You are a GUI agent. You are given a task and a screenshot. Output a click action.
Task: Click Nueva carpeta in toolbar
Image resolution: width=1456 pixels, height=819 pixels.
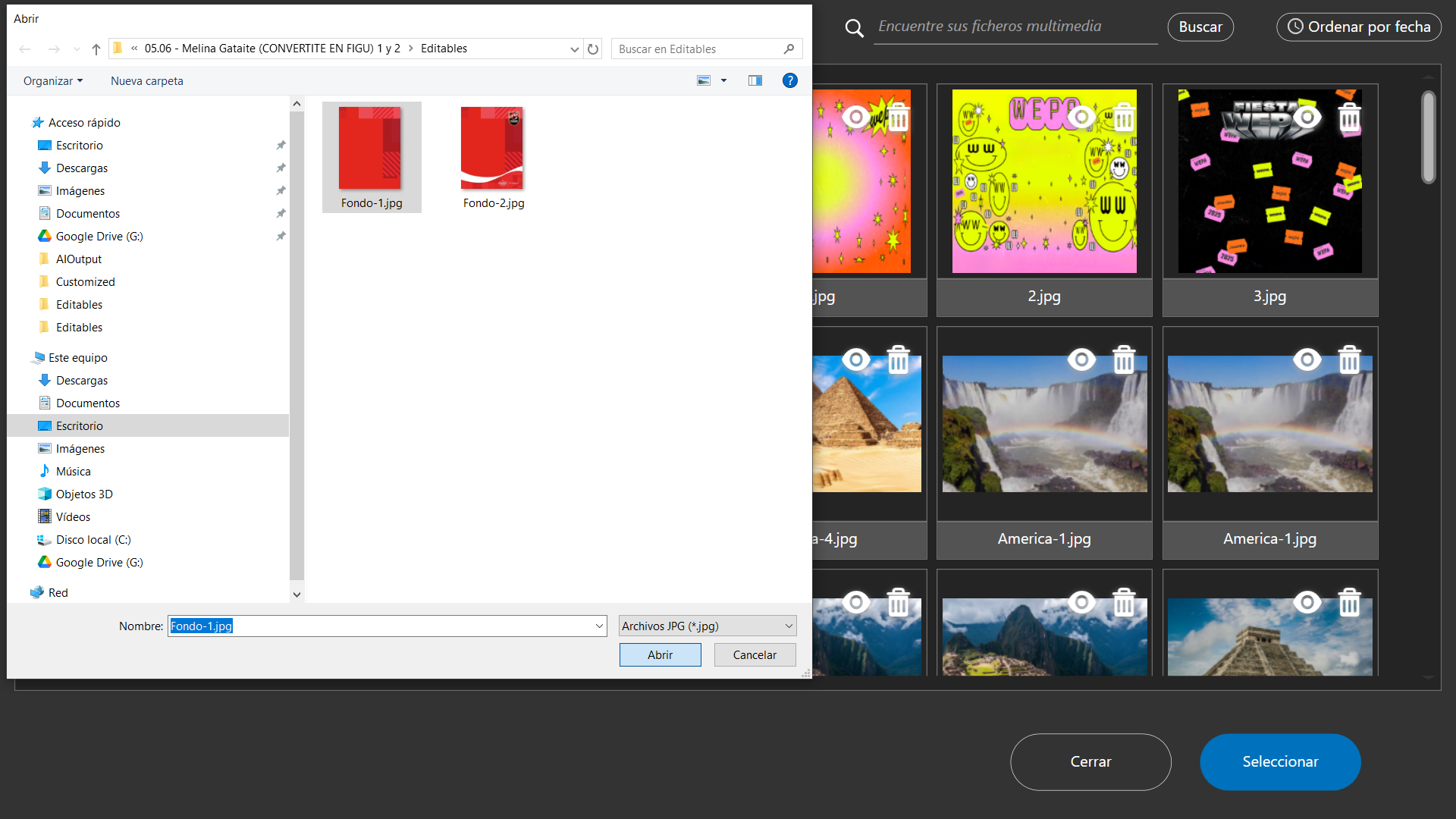[147, 81]
